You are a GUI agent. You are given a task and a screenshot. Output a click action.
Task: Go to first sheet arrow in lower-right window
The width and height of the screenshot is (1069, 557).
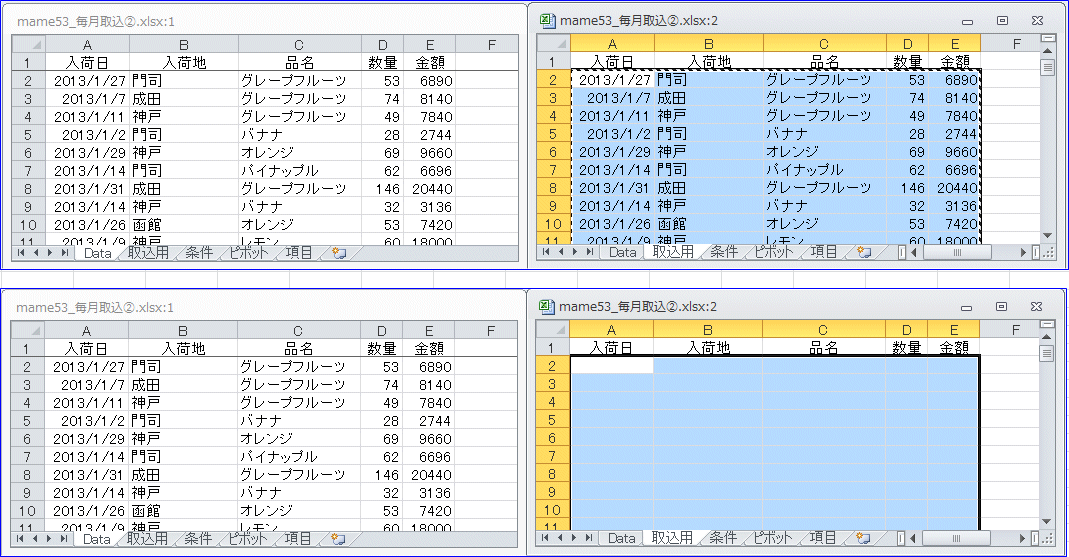[x=545, y=538]
